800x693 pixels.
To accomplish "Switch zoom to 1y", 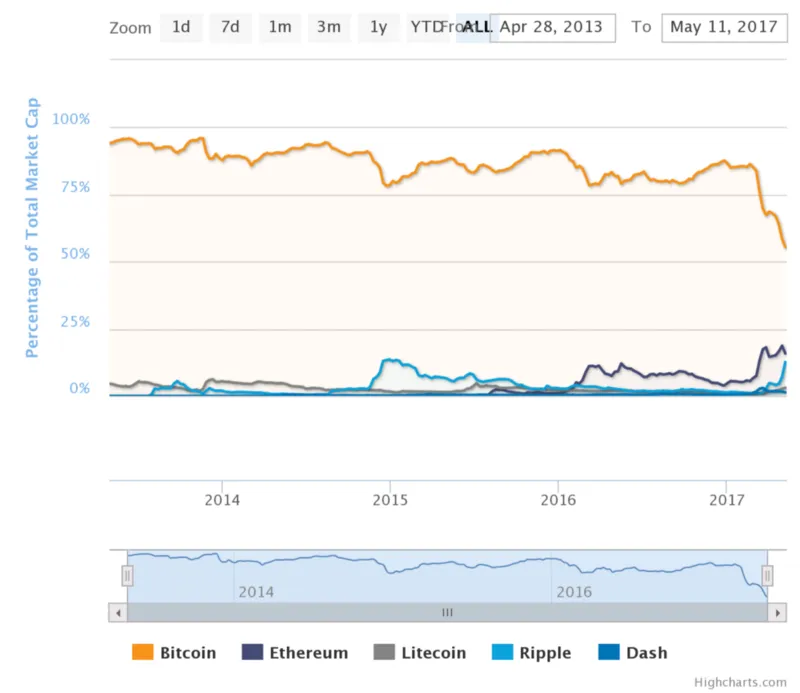I will point(379,27).
